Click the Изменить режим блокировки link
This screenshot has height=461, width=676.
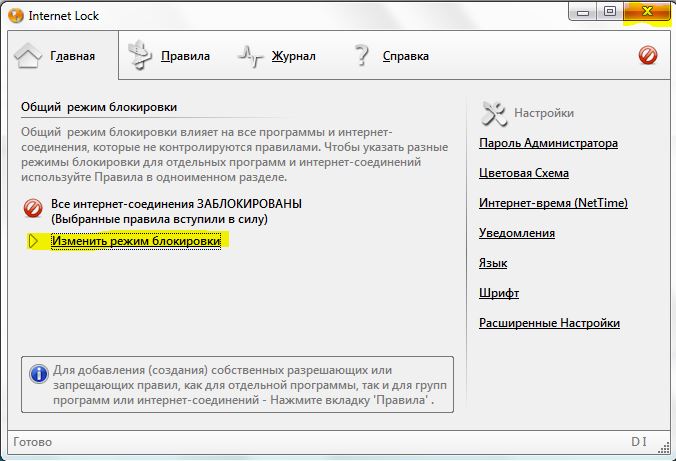[135, 241]
